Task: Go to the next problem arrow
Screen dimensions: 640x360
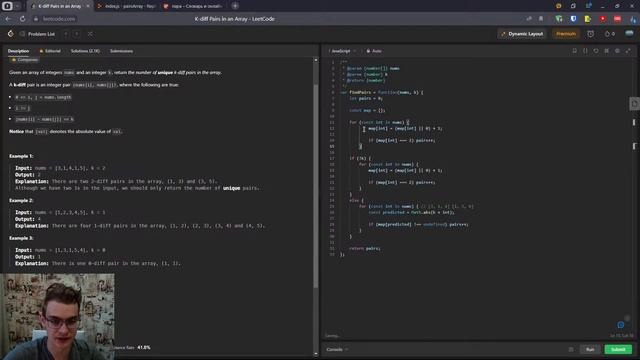Action: tap(77, 34)
